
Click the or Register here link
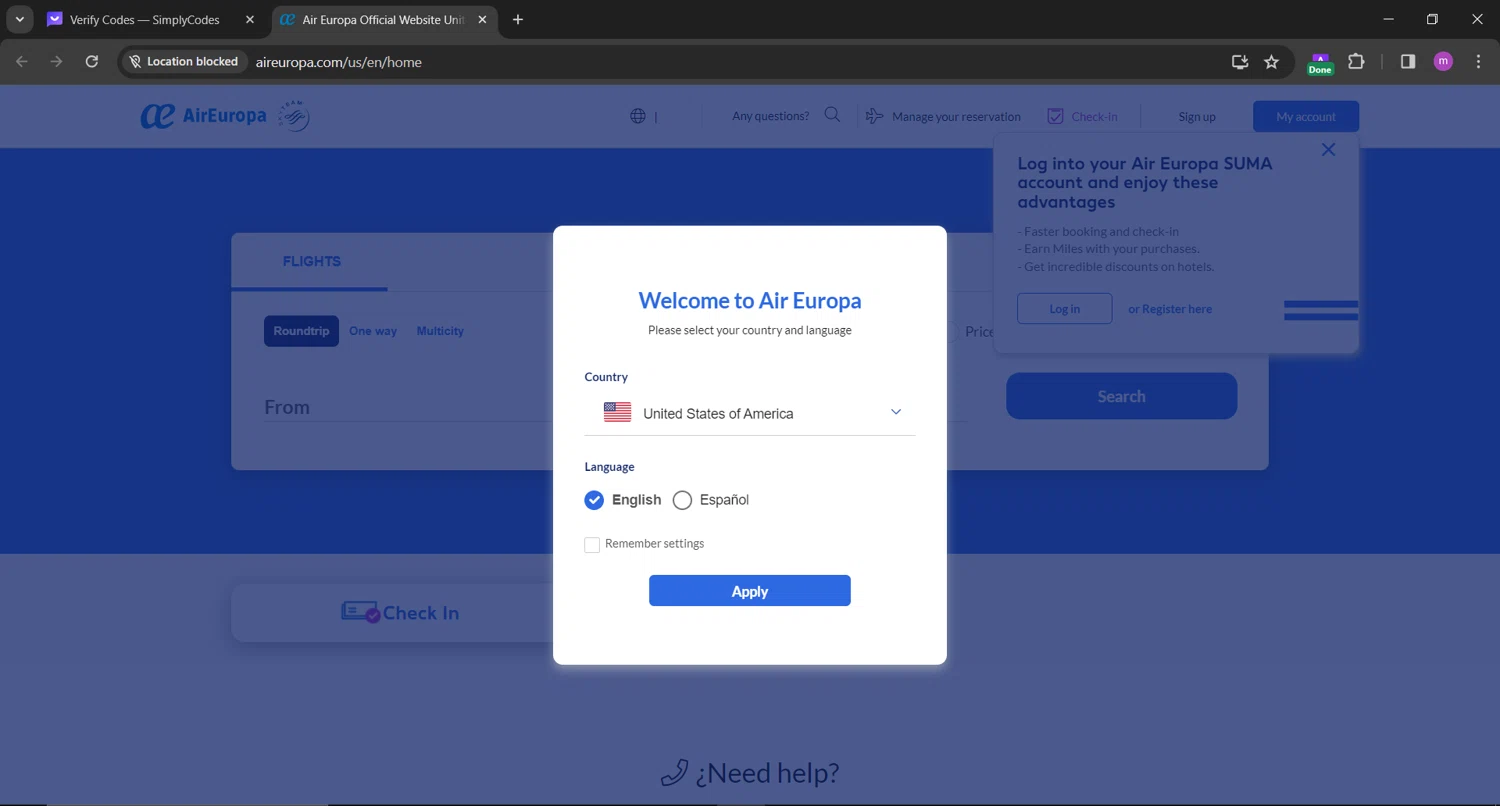click(1170, 309)
